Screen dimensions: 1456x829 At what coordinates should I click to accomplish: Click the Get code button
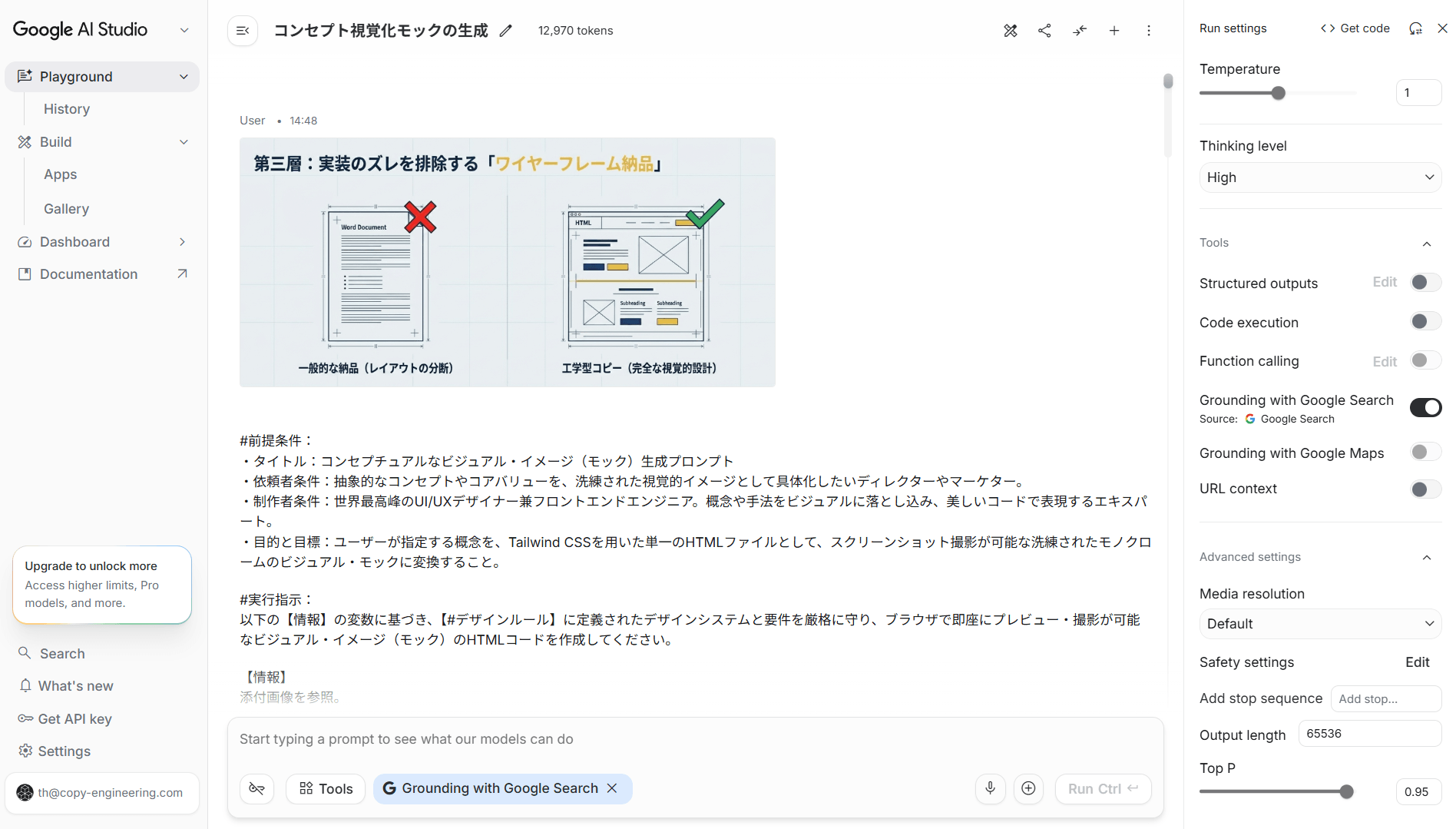pyautogui.click(x=1355, y=28)
